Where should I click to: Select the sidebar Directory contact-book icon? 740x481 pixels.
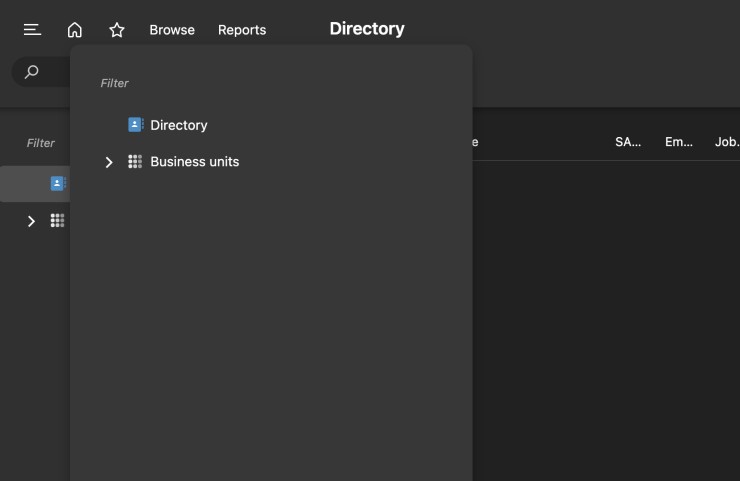coord(58,183)
